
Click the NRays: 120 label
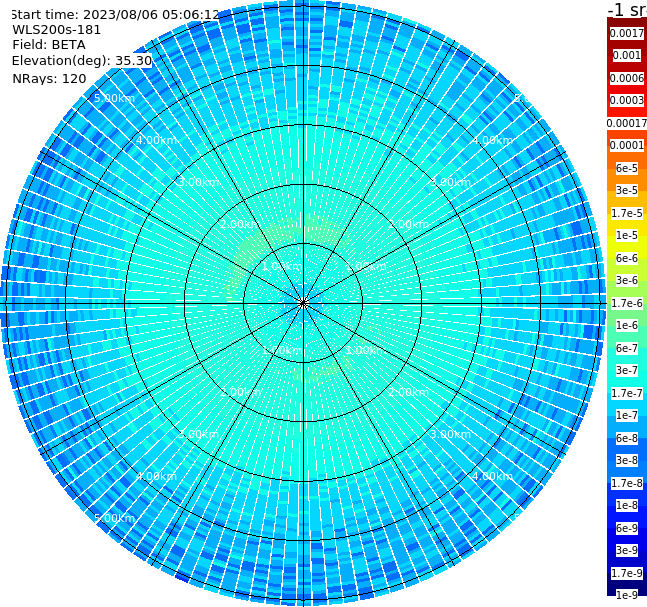tap(49, 78)
